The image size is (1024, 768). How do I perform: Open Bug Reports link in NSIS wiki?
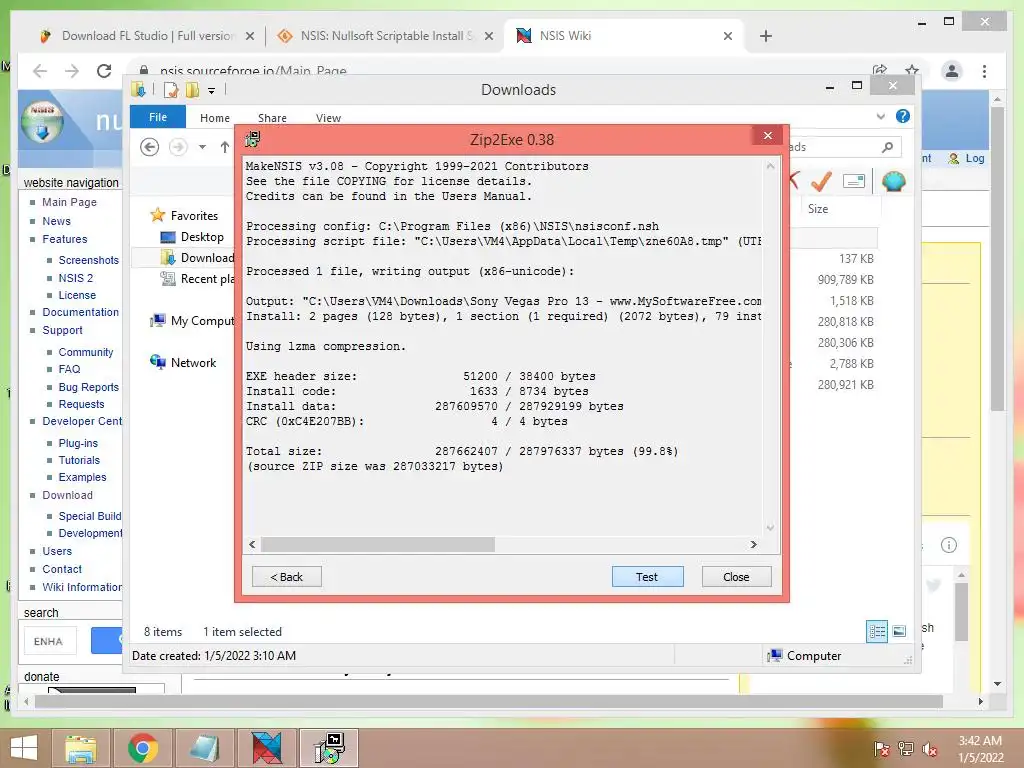click(x=89, y=387)
